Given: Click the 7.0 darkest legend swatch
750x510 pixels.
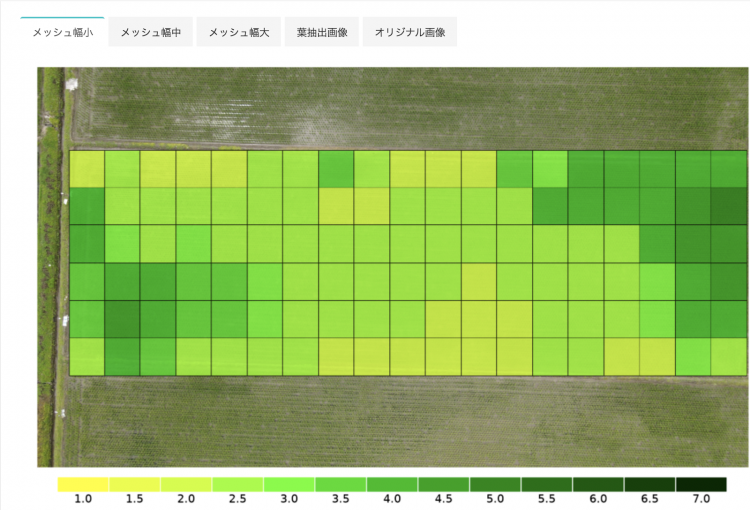Looking at the screenshot, I should (x=701, y=484).
